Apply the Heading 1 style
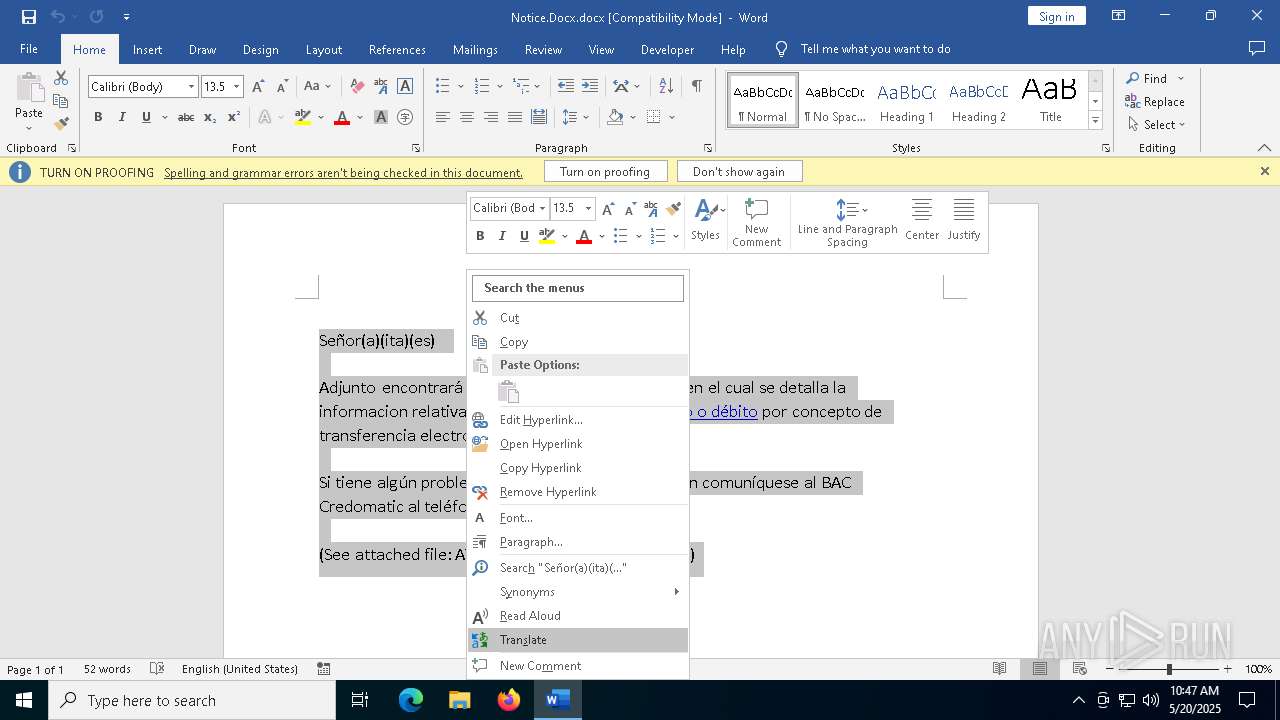This screenshot has width=1280, height=720. coord(906,101)
